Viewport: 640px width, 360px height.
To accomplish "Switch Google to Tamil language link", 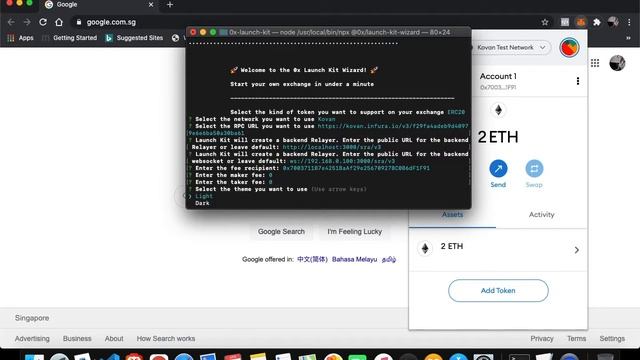I will click(389, 259).
